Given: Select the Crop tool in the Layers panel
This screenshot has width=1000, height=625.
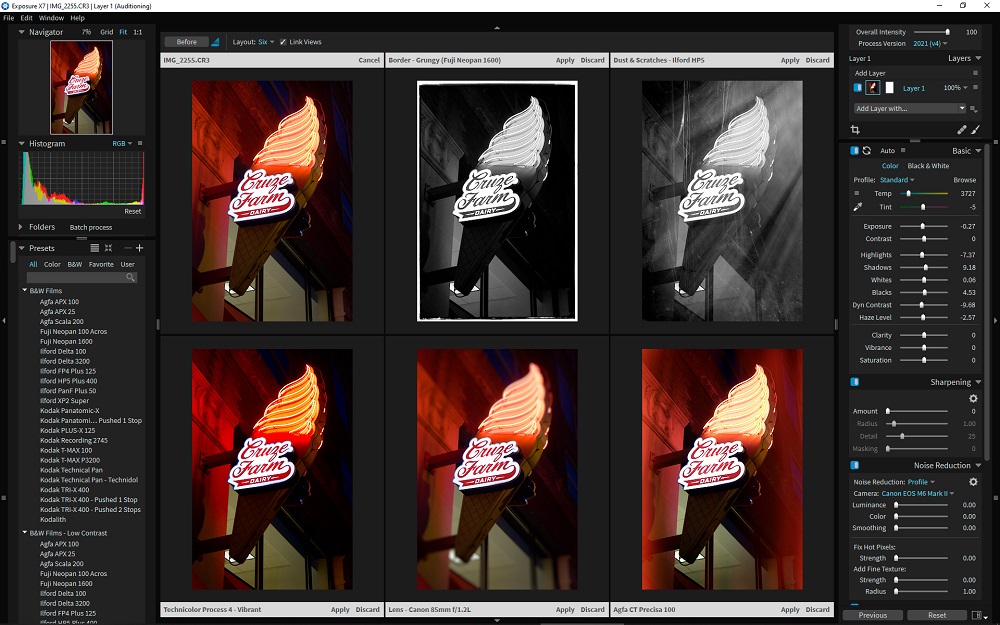Looking at the screenshot, I should coord(856,129).
